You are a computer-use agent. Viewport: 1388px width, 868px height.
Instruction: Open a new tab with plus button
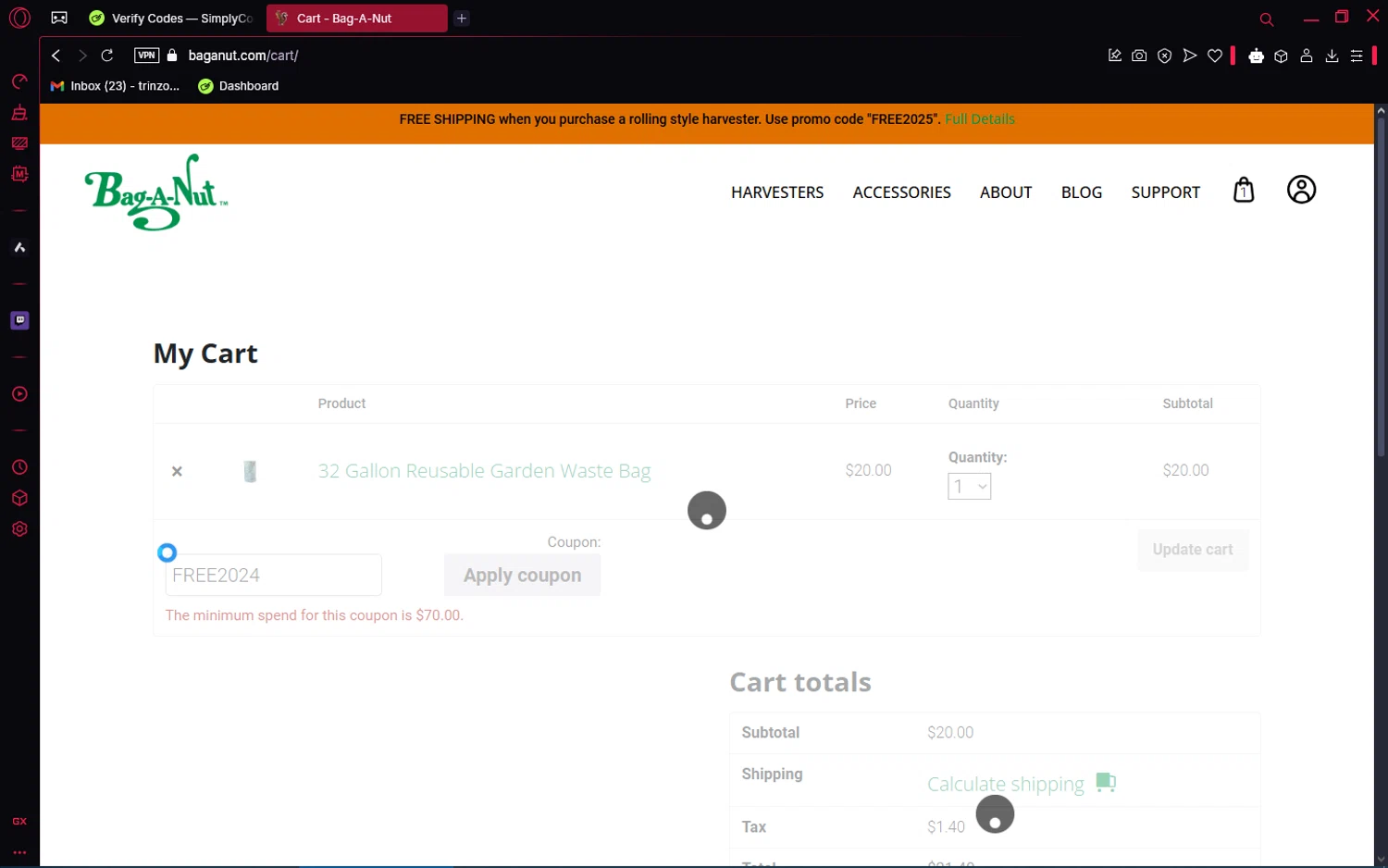tap(462, 19)
